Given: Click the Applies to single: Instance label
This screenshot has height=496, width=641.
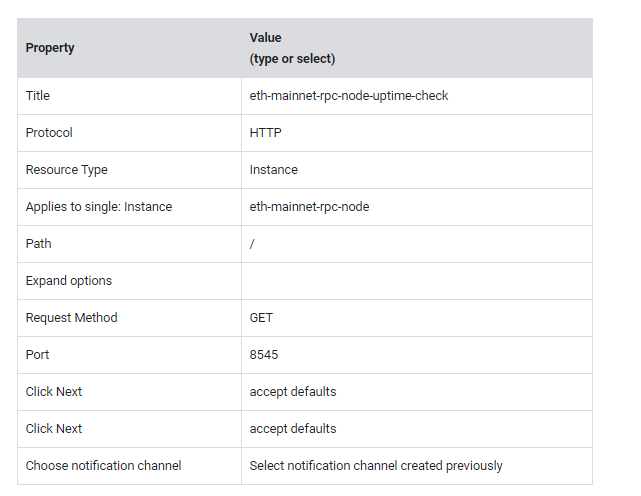Looking at the screenshot, I should point(99,207).
